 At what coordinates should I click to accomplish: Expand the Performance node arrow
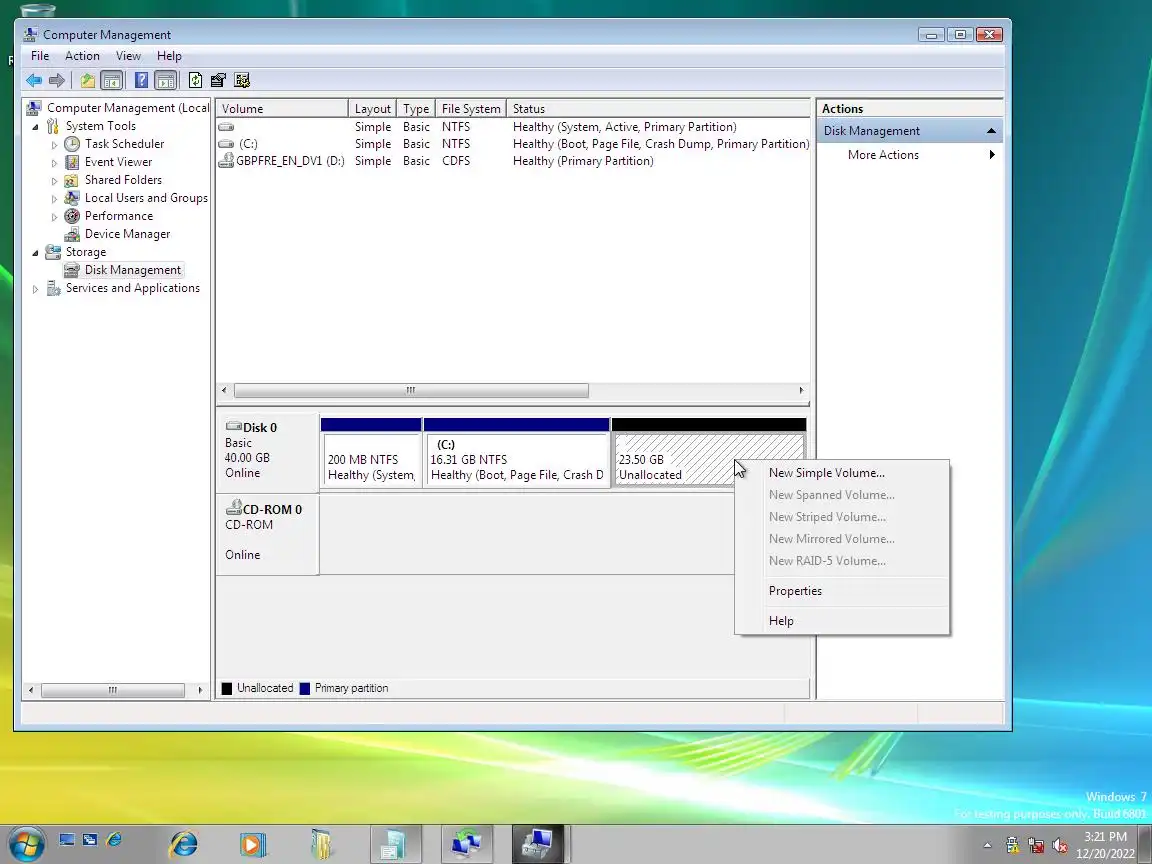click(x=54, y=217)
